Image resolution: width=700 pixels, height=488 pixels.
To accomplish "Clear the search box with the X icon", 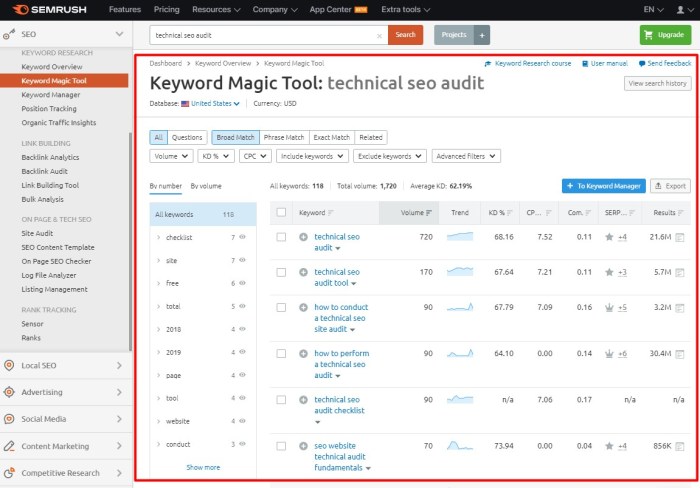I will [x=379, y=35].
